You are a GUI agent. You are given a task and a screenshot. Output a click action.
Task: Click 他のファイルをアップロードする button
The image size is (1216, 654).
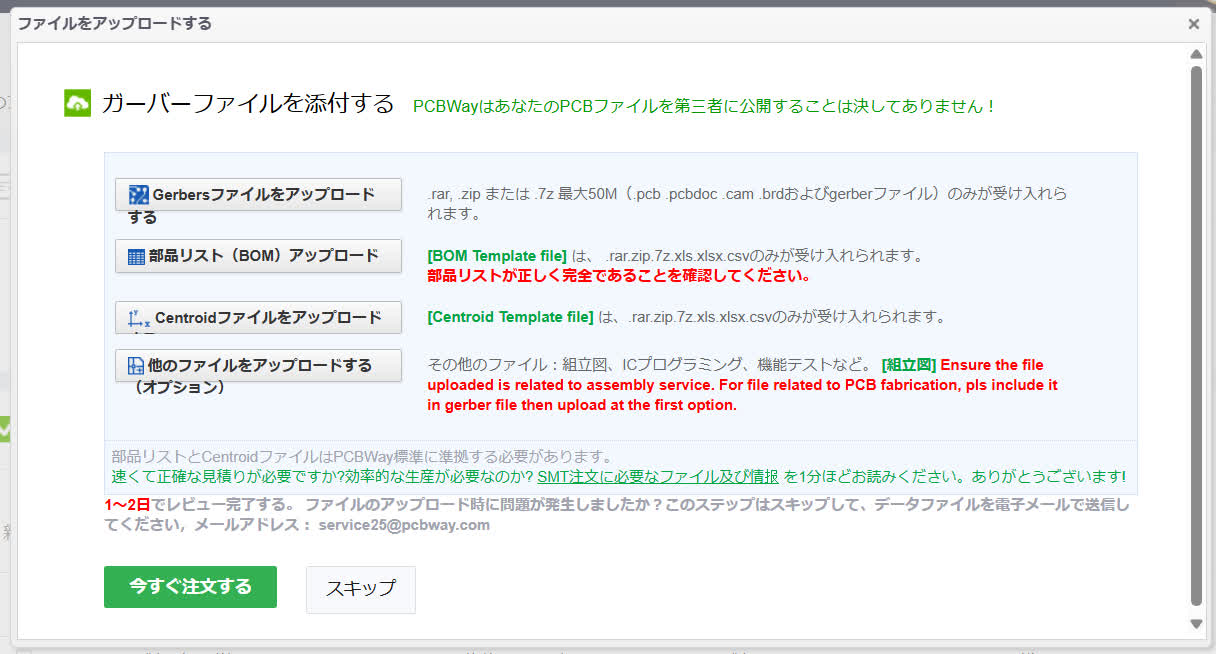click(x=258, y=365)
